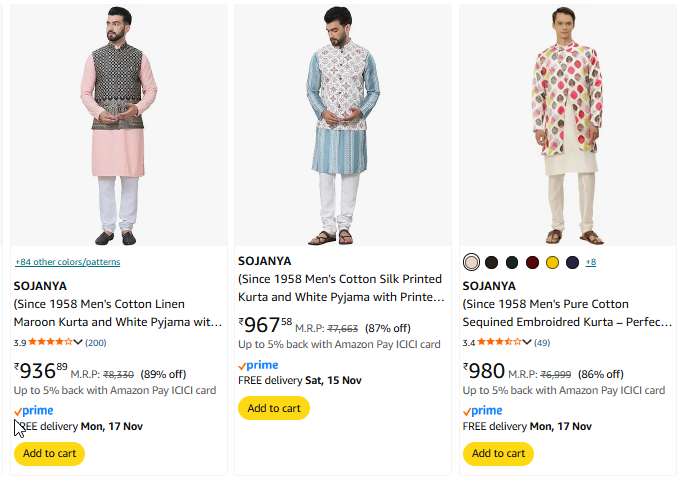This screenshot has height=482, width=683.
Task: Pick the dark green color swatch
Action: tap(512, 262)
